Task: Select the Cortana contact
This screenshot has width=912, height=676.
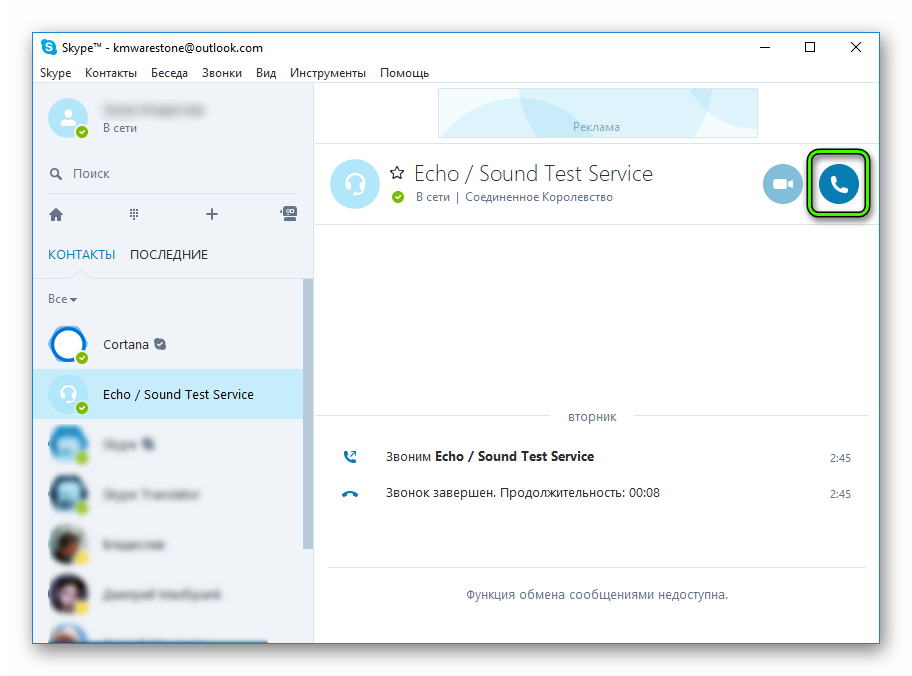Action: click(x=169, y=344)
